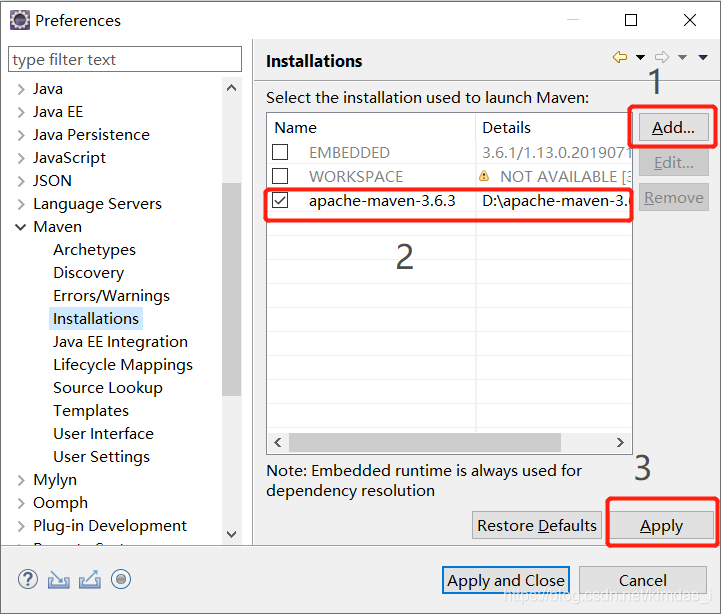Viewport: 721px width, 614px height.
Task: Click the Edit... button
Action: 673,162
